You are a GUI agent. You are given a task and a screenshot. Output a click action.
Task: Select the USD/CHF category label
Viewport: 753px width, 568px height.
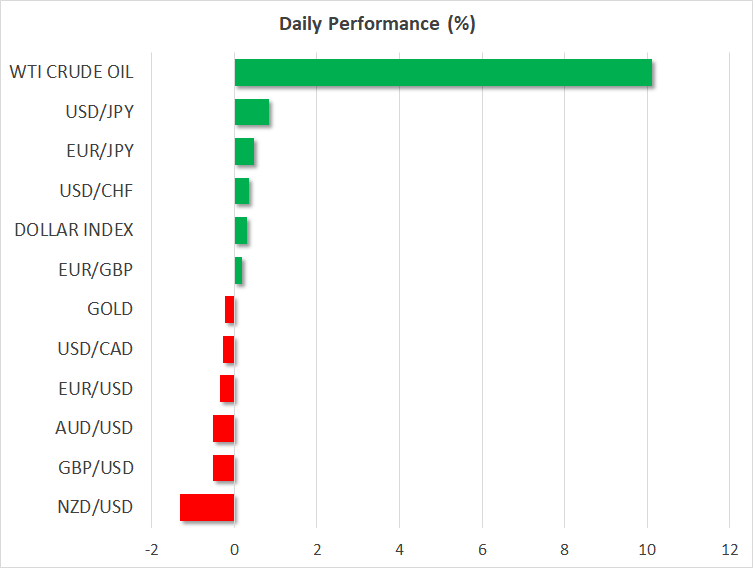96,190
